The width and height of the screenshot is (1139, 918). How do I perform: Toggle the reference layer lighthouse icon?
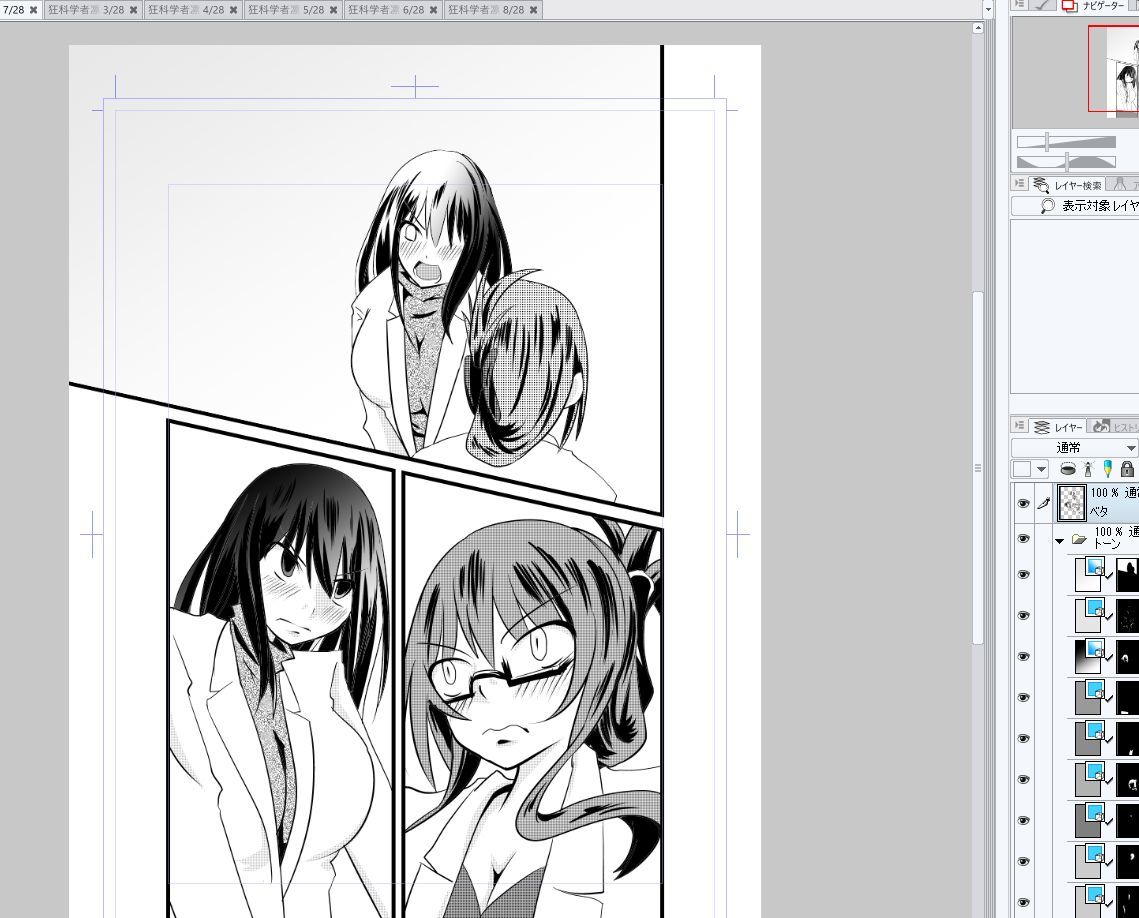pyautogui.click(x=1088, y=469)
